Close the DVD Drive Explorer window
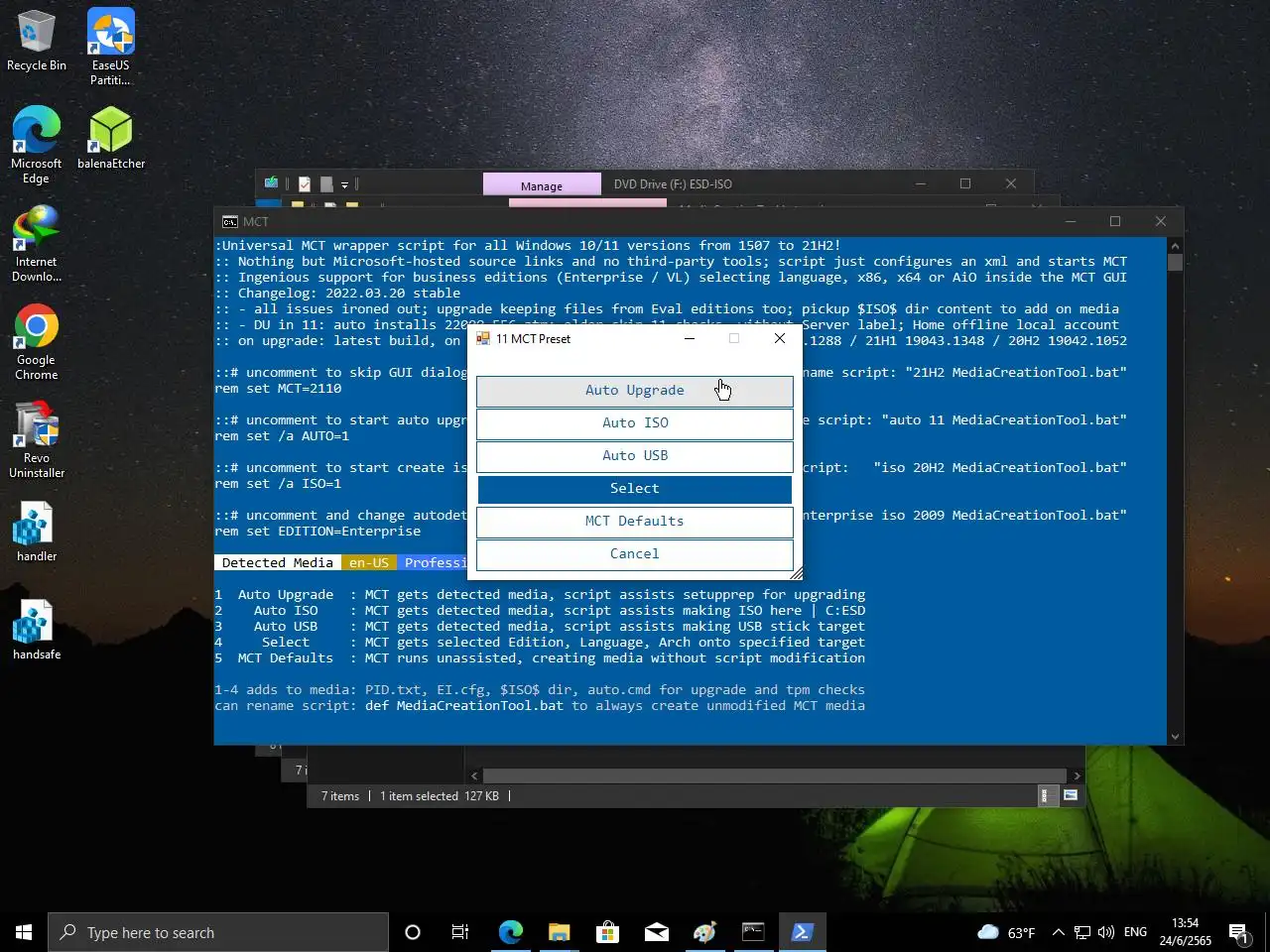Screen dimensions: 1270x952 1011,183
